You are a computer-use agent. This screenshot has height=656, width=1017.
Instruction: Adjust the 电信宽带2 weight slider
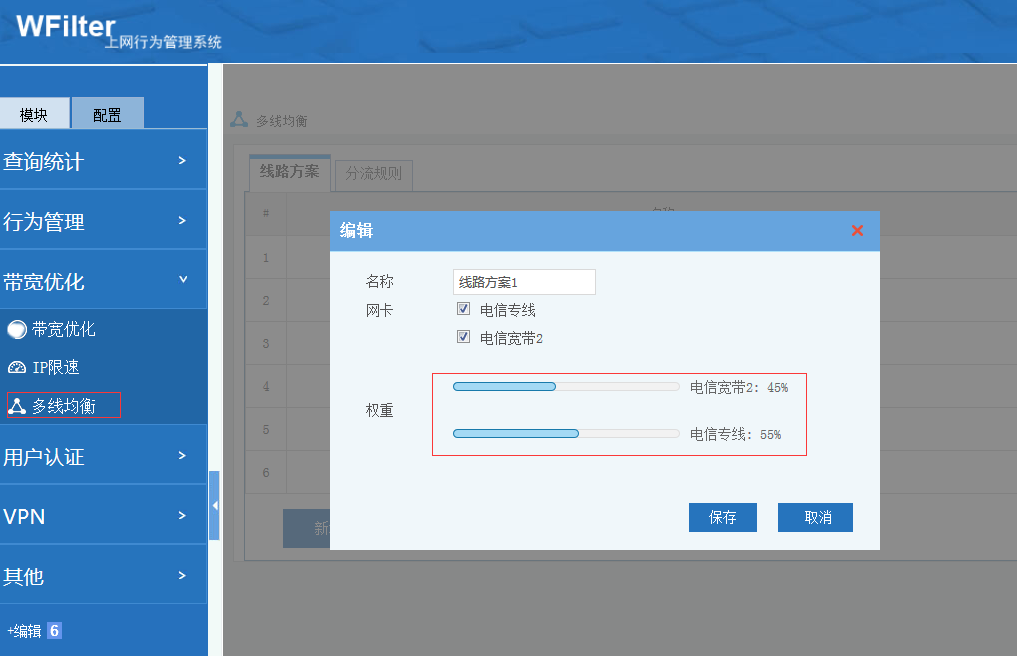pyautogui.click(x=555, y=387)
